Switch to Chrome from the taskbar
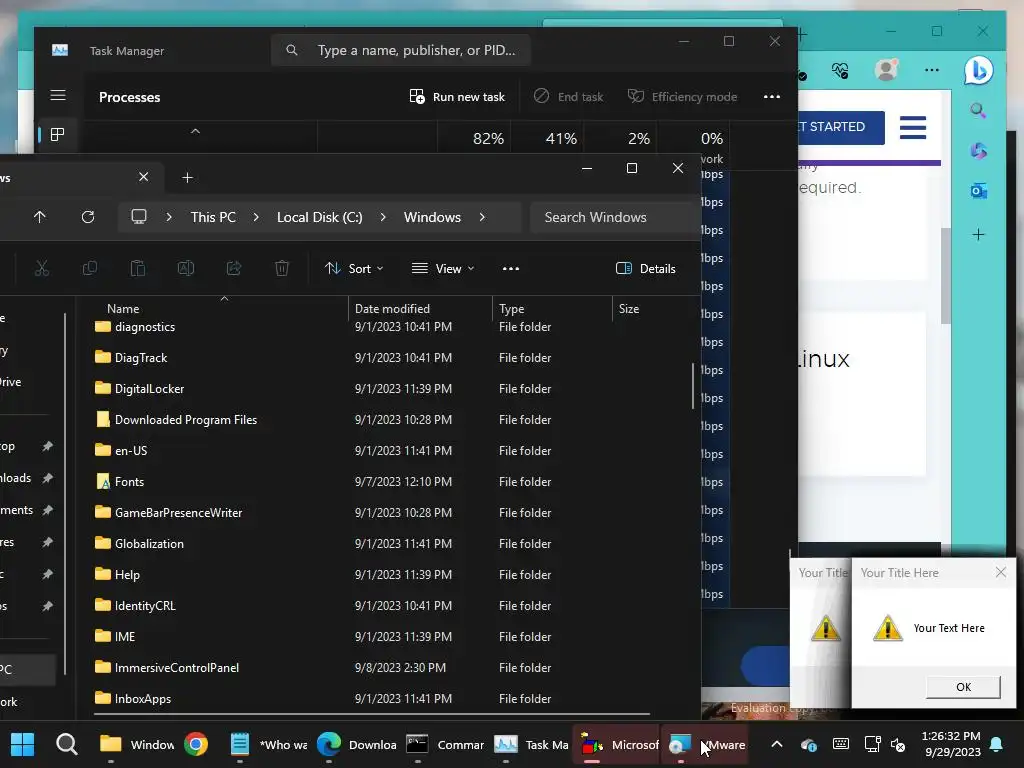1024x768 pixels. point(196,744)
